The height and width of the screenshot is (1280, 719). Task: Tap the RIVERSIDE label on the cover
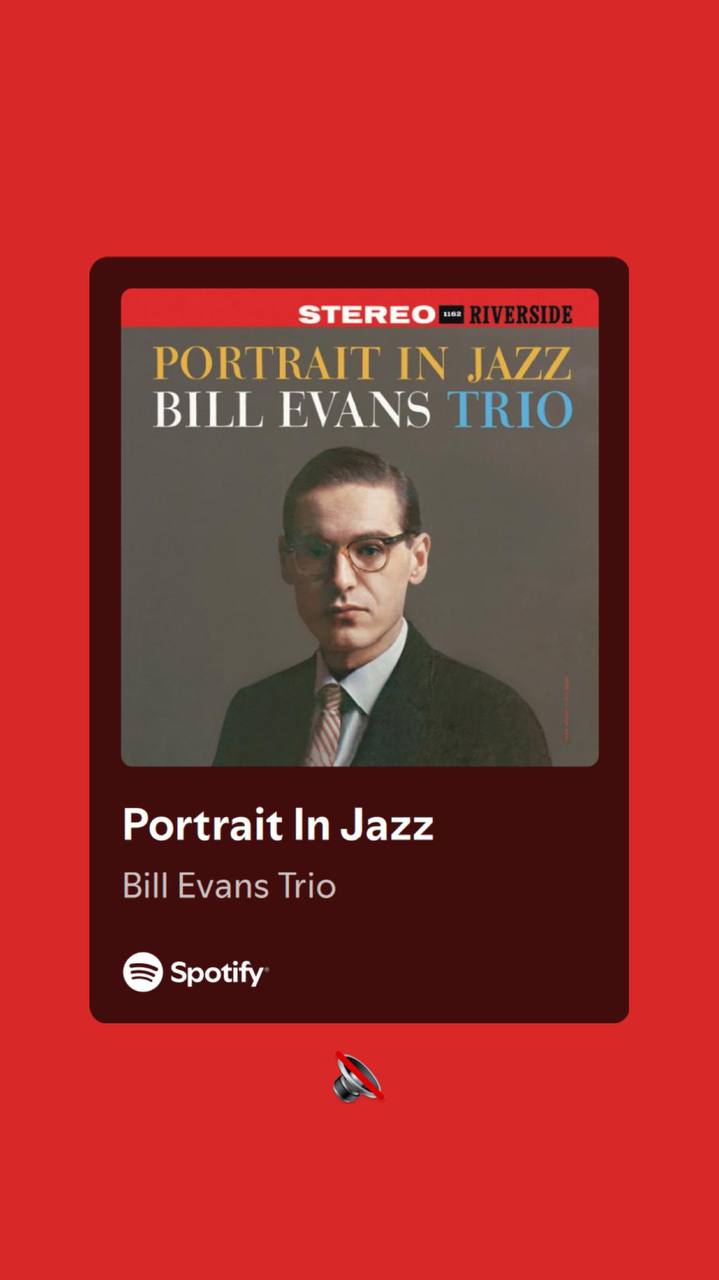[x=521, y=314]
